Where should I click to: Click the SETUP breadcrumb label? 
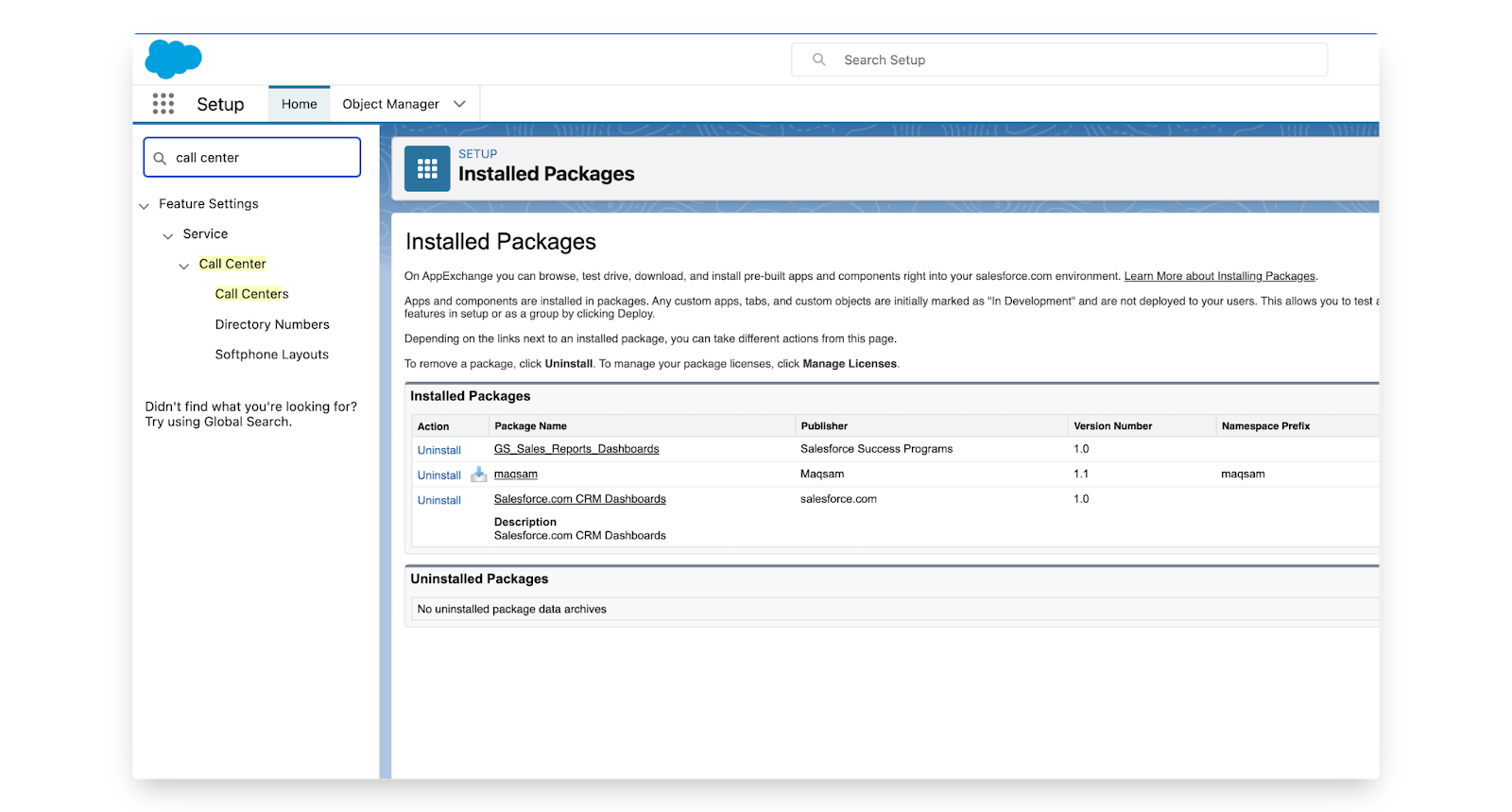point(478,154)
